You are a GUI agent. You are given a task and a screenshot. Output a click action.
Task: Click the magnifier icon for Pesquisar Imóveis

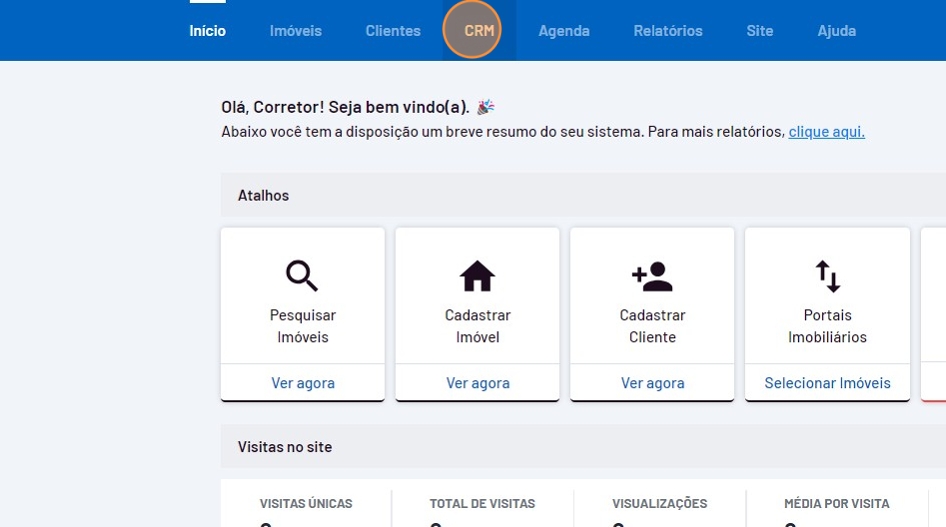[x=302, y=275]
